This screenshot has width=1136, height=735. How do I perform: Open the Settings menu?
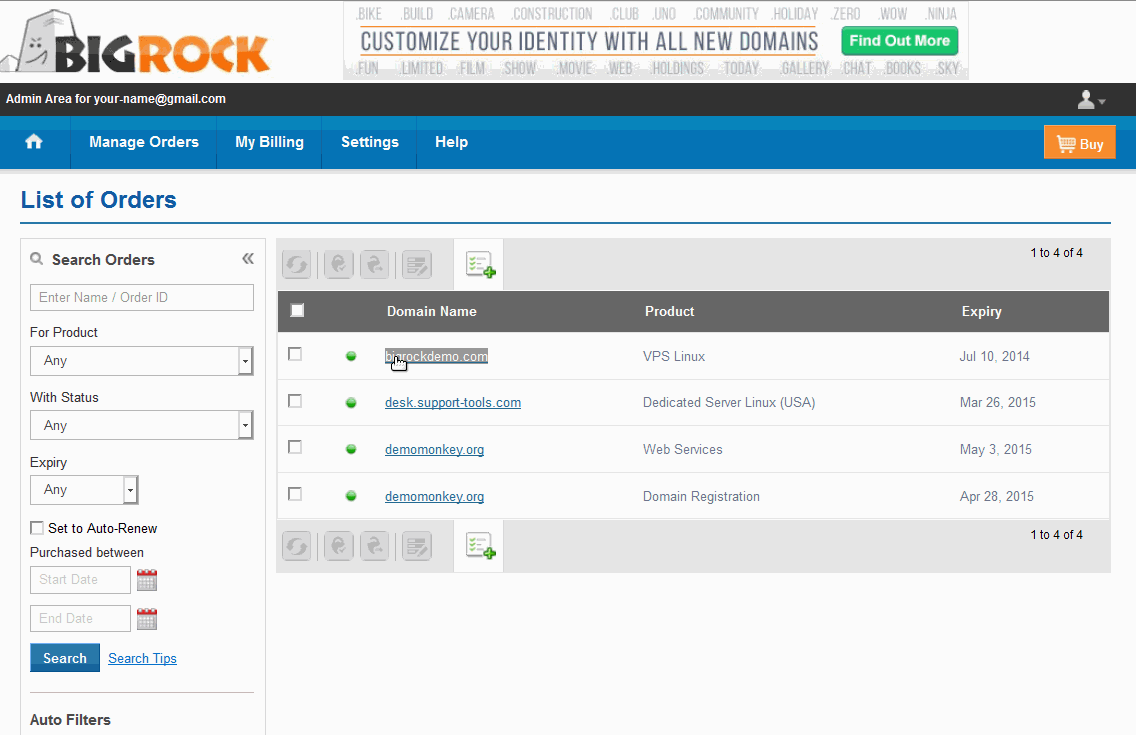(x=369, y=142)
